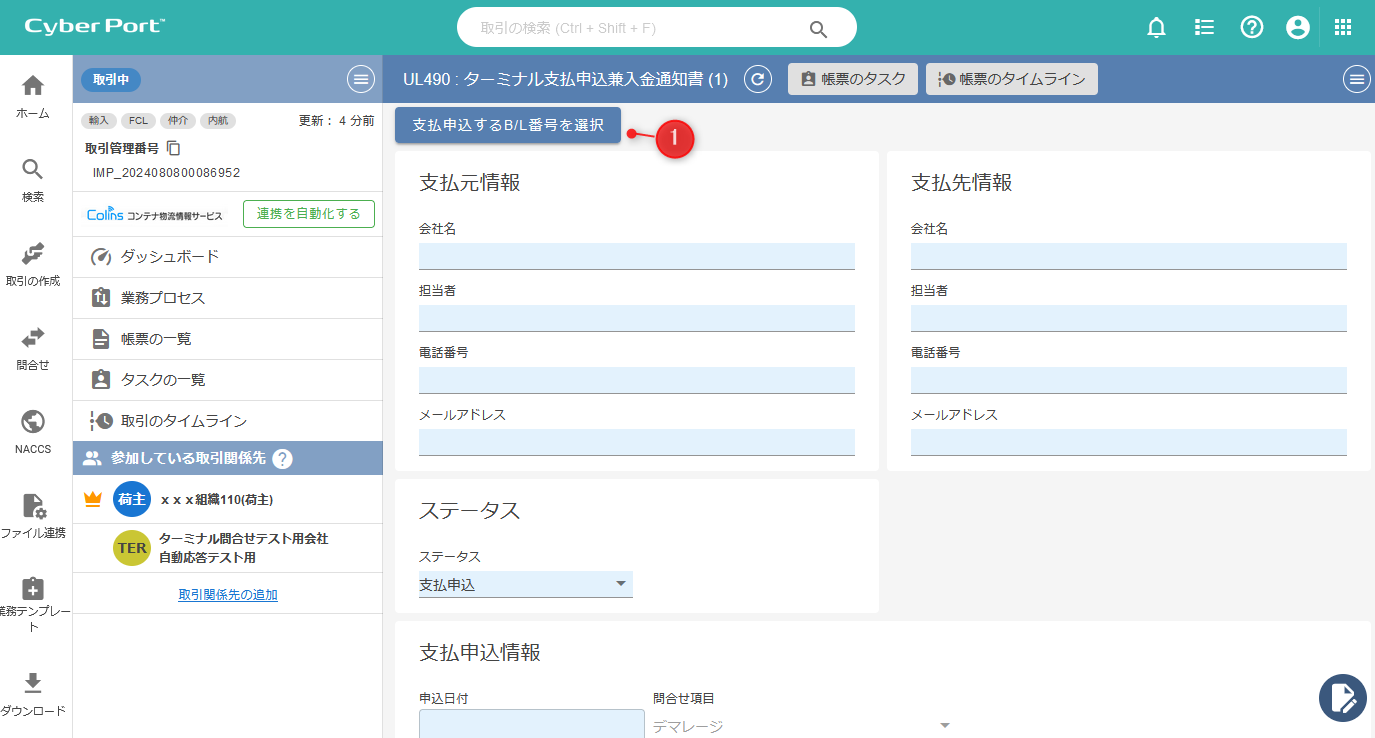Click help icon next to 参加している取引関係先
The image size is (1375, 738).
click(x=282, y=458)
